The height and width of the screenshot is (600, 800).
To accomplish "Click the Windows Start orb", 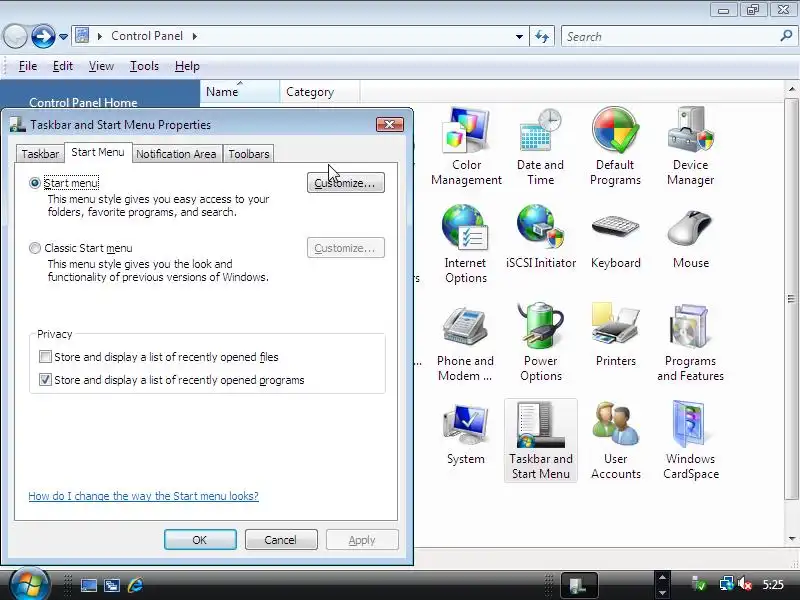I will click(29, 584).
